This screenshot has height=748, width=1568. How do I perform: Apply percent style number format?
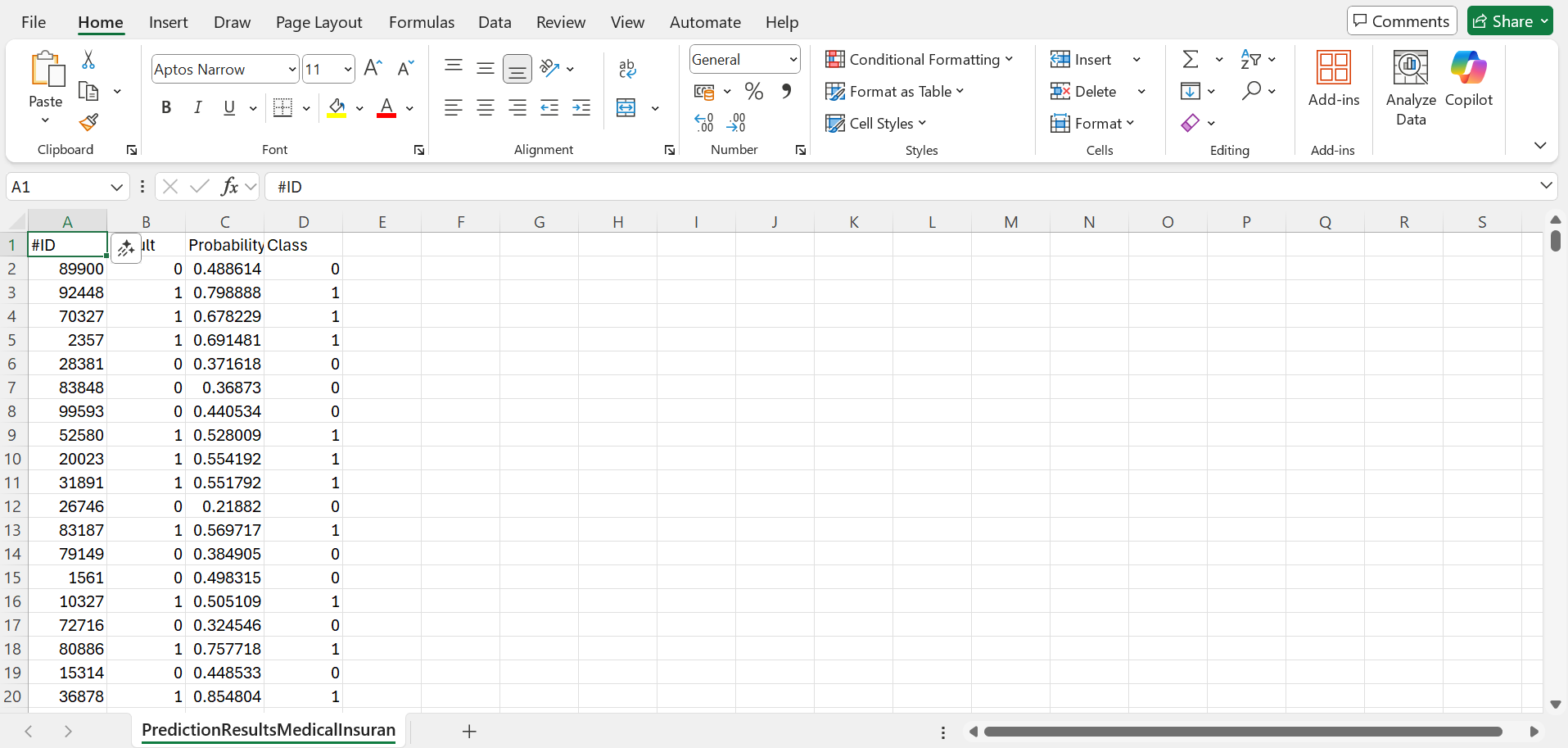click(x=754, y=92)
